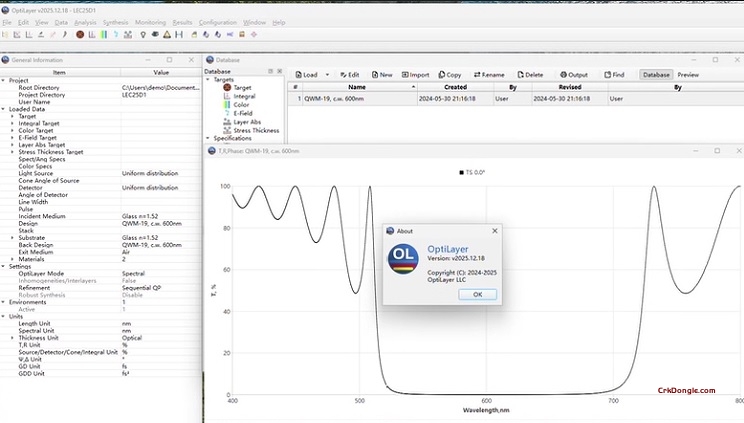Click Delete in the Database toolbar
This screenshot has height=423, width=744.
[x=530, y=75]
